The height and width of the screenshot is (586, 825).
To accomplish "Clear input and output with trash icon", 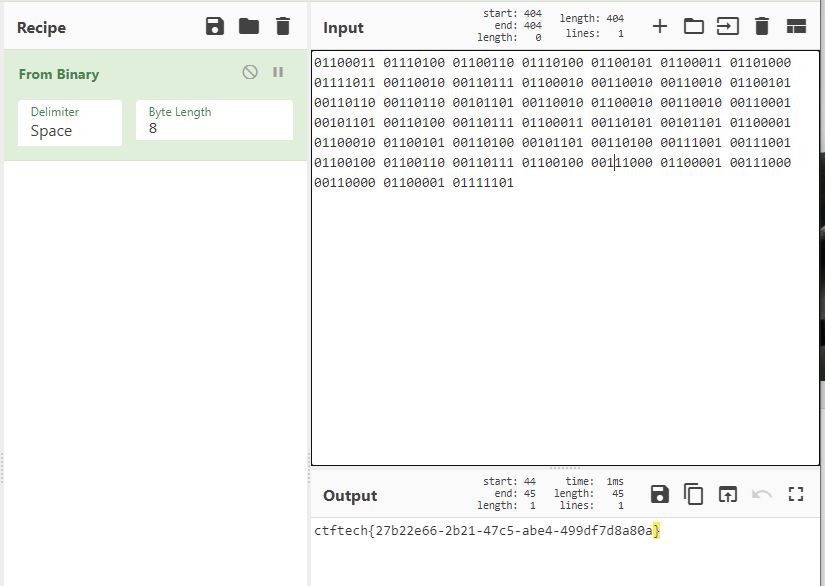I will coord(762,26).
